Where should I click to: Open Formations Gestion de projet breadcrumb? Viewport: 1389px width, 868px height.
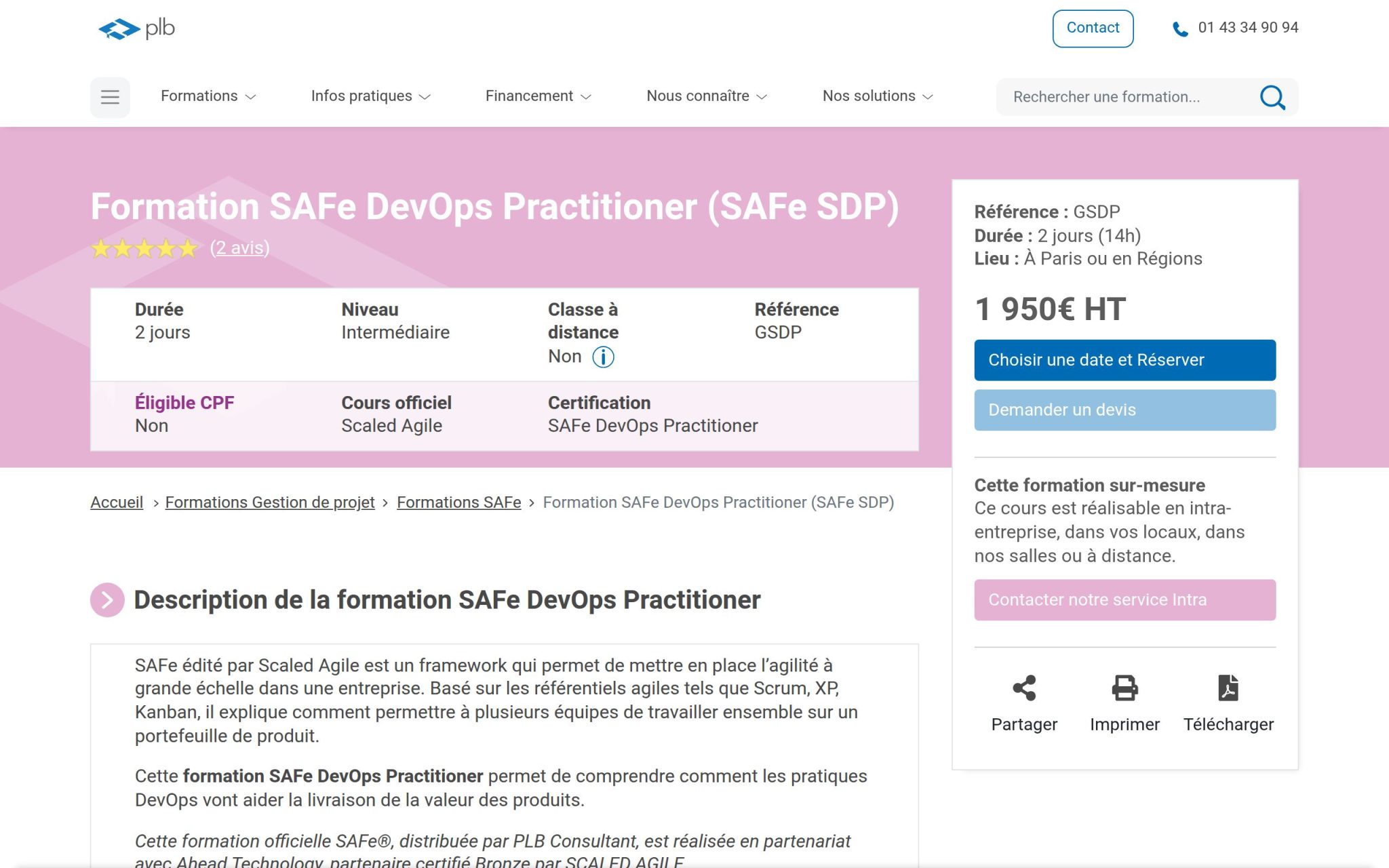click(x=270, y=502)
